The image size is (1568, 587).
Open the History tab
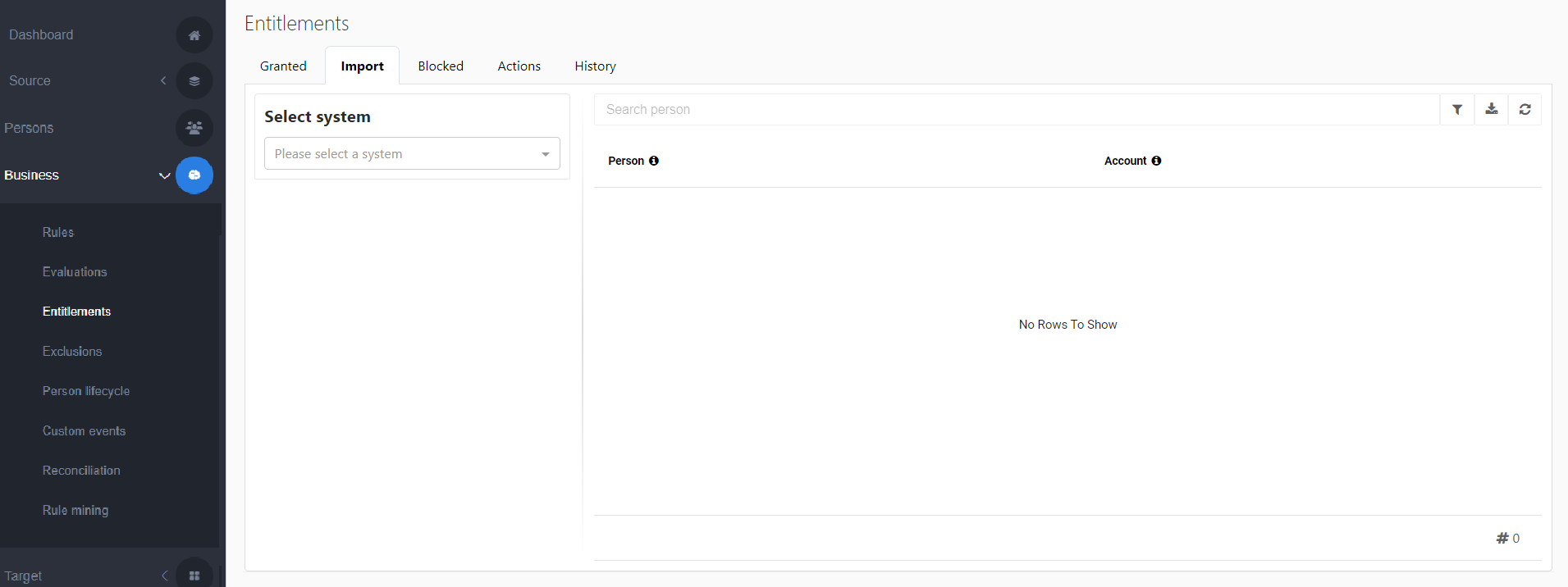[595, 66]
